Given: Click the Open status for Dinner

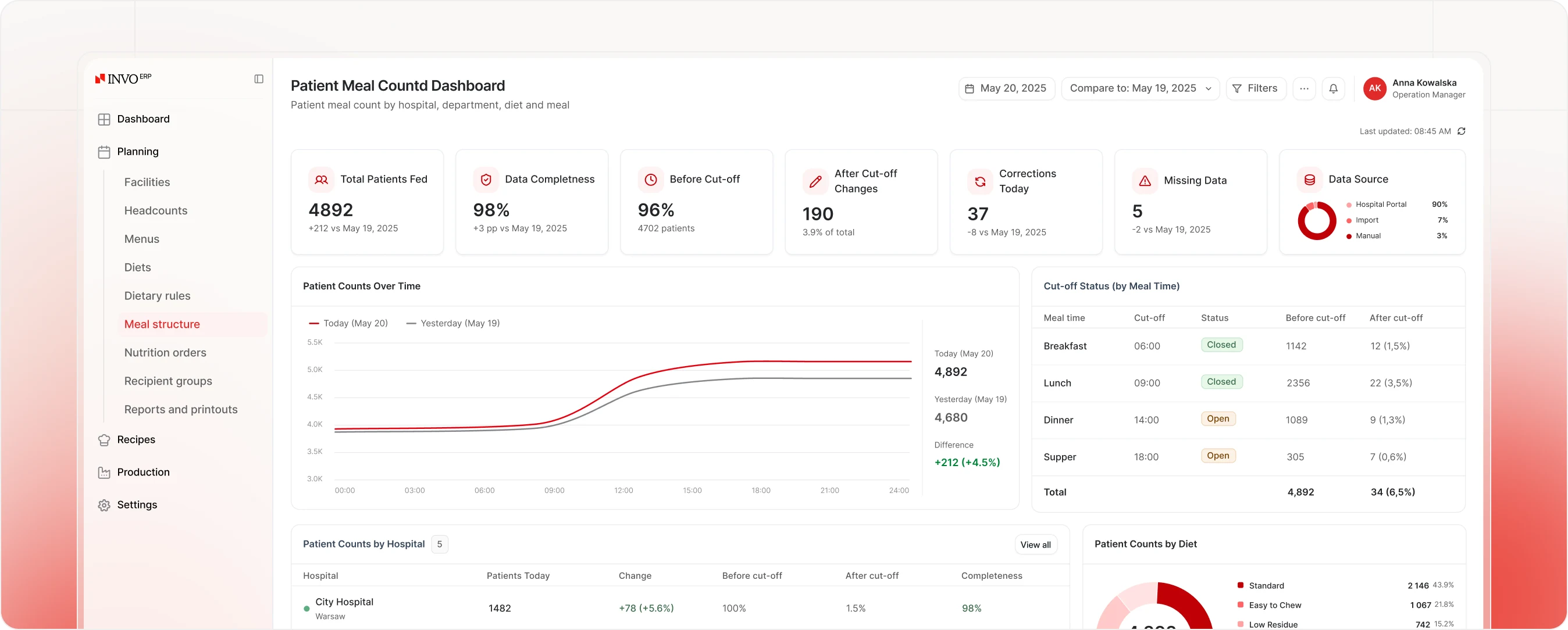Looking at the screenshot, I should coord(1218,419).
